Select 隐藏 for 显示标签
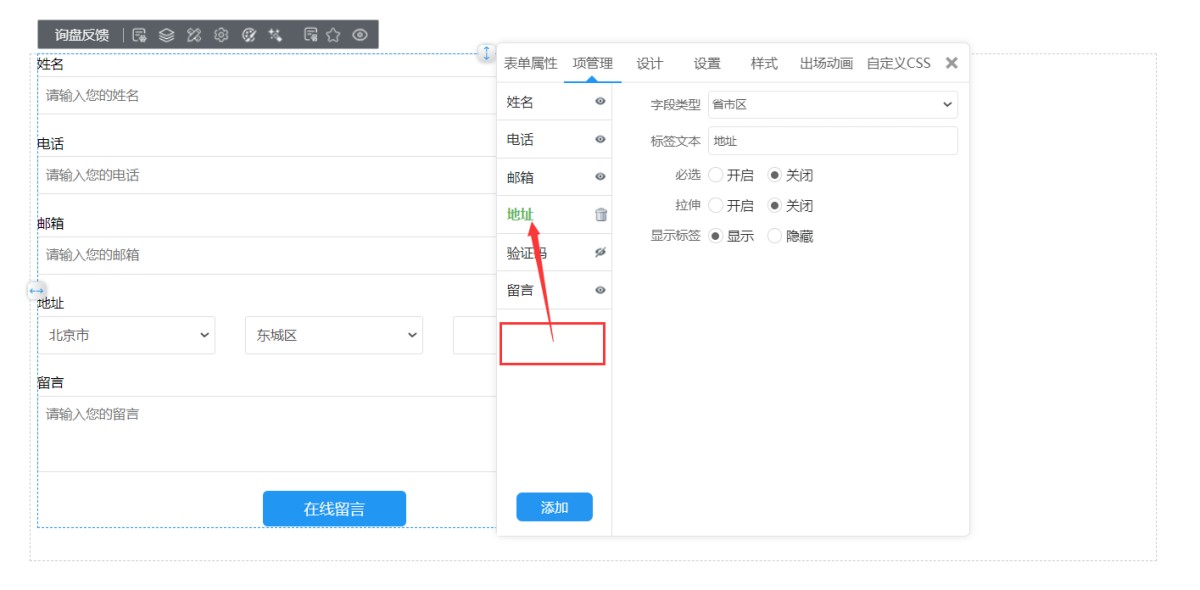This screenshot has width=1200, height=590. tap(775, 236)
